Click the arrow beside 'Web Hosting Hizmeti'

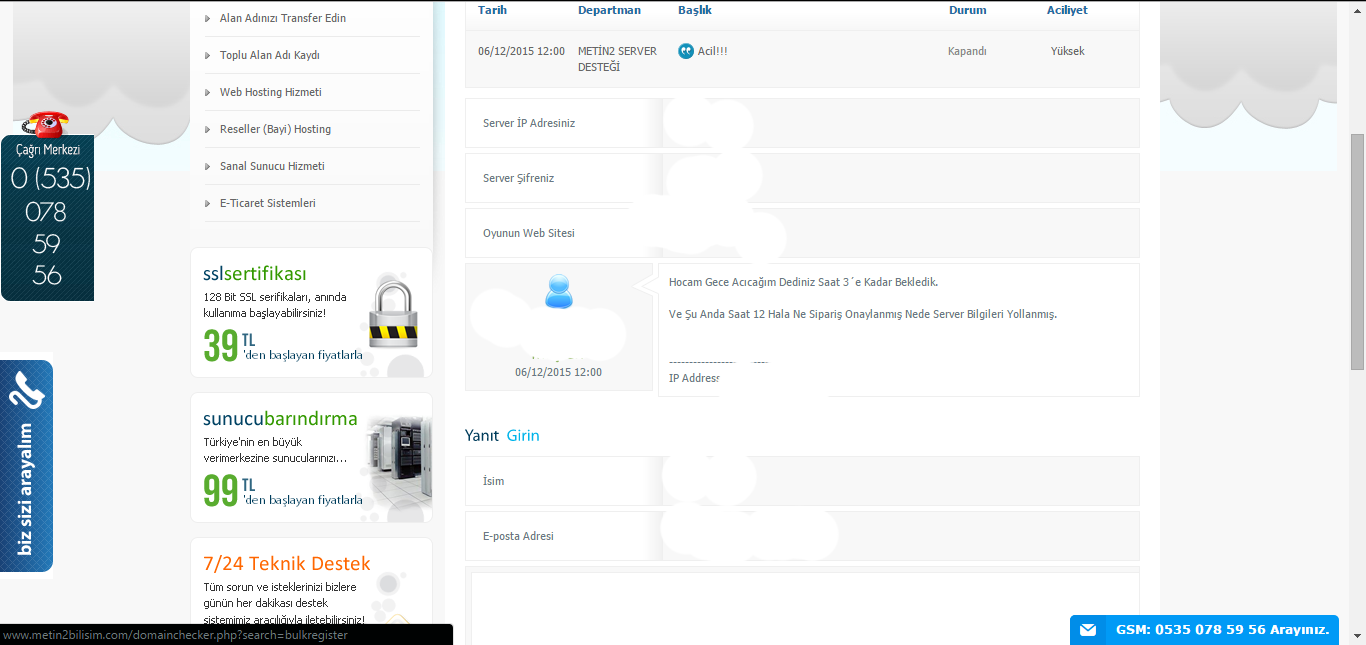[x=207, y=92]
